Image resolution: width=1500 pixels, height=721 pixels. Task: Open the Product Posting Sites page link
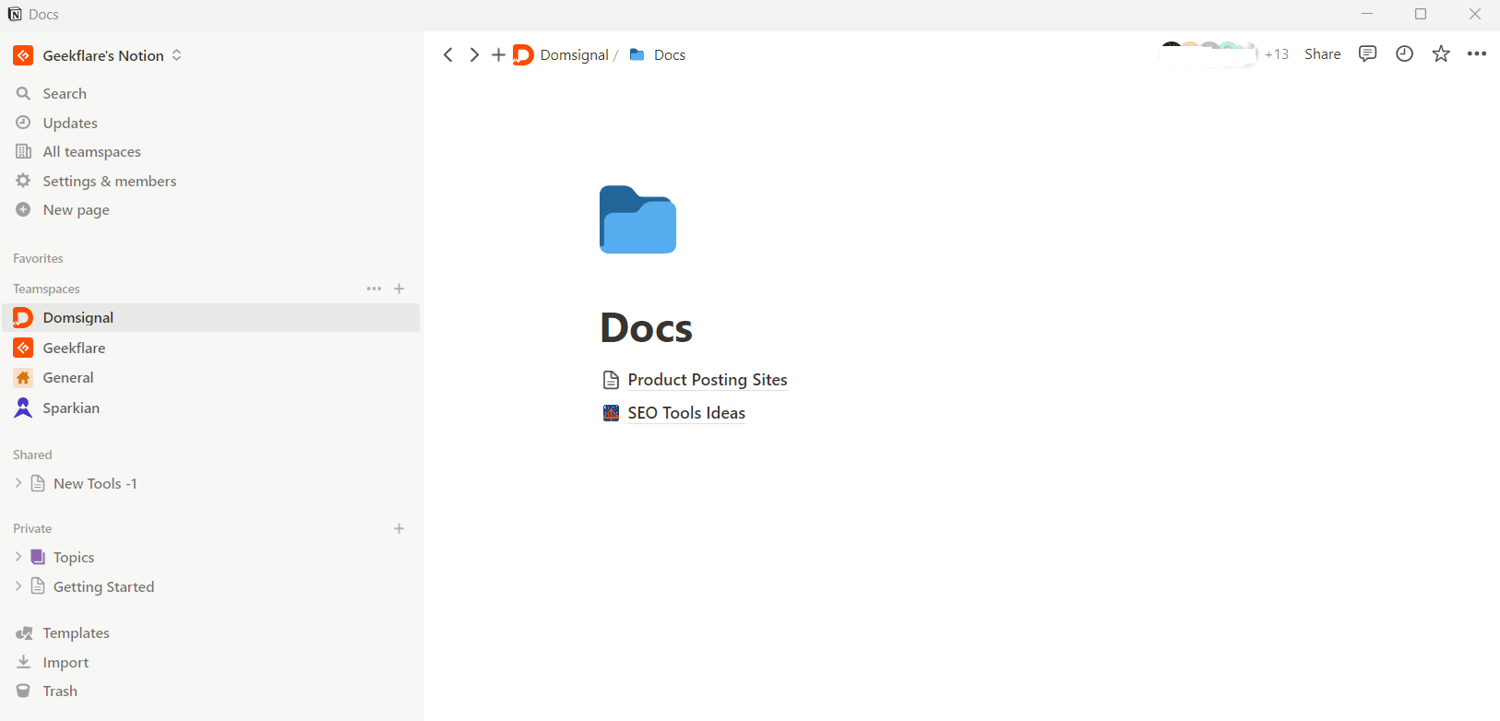(707, 380)
